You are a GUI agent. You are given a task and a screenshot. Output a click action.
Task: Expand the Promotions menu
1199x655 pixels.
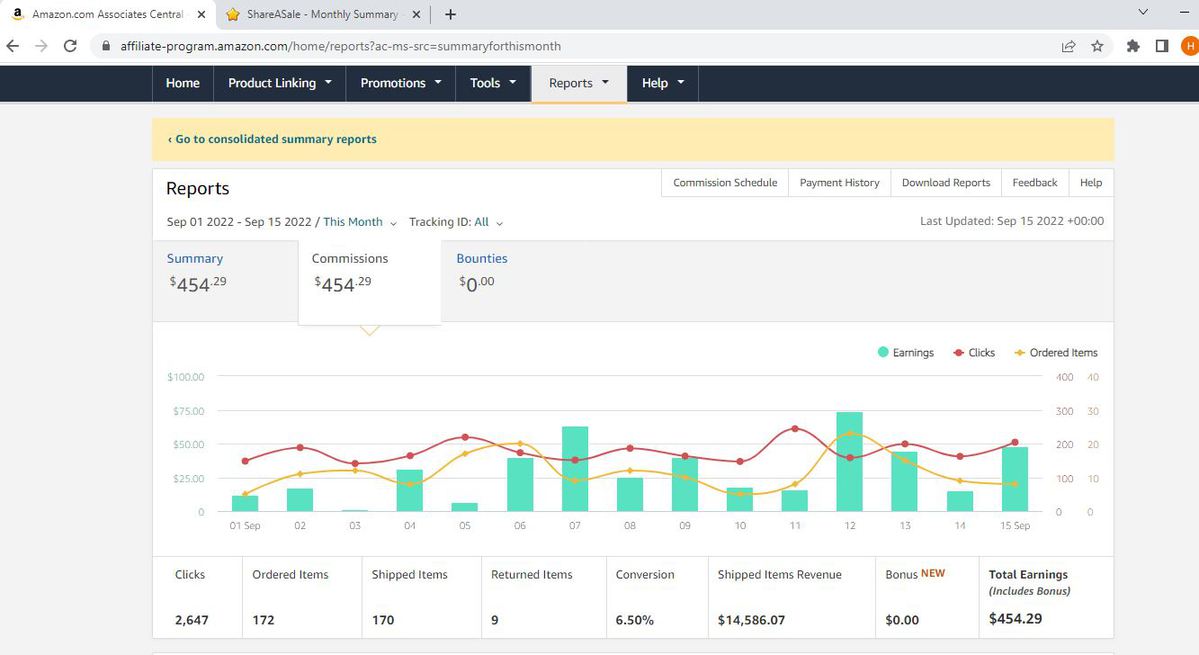(401, 83)
